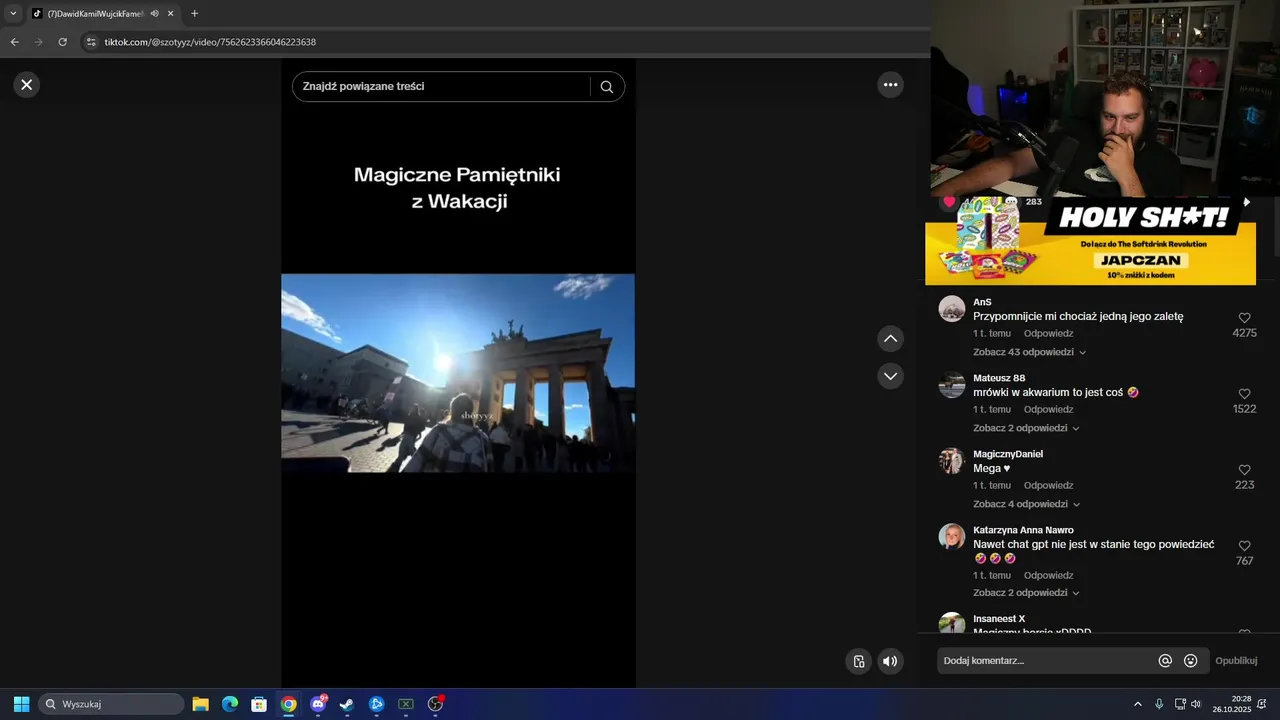Open network status tray icon
The width and height of the screenshot is (1280, 720).
1180,704
